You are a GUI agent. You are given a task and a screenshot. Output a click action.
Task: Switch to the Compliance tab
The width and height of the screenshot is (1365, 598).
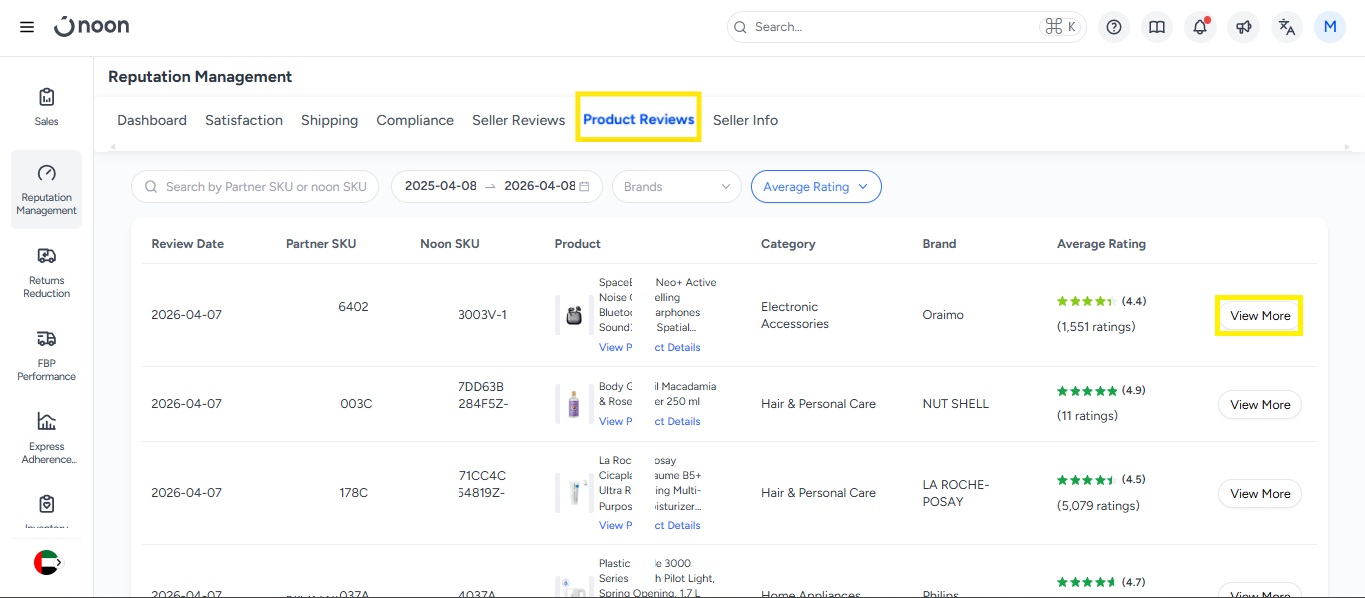415,120
